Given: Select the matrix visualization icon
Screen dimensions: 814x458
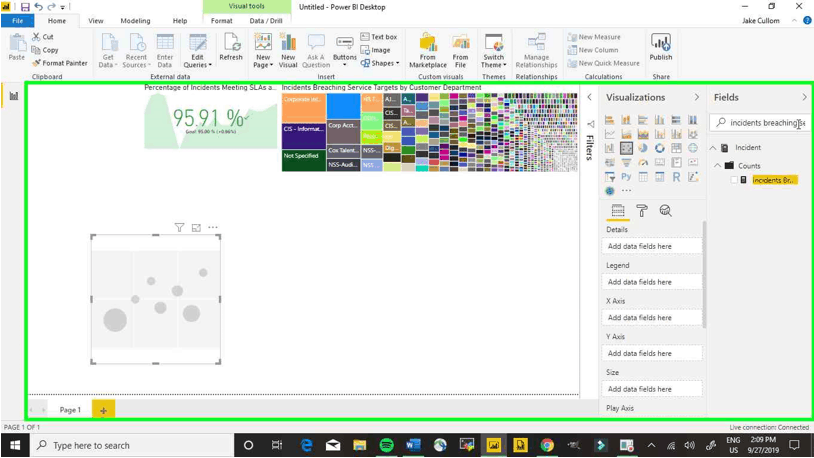Looking at the screenshot, I should 659,177.
